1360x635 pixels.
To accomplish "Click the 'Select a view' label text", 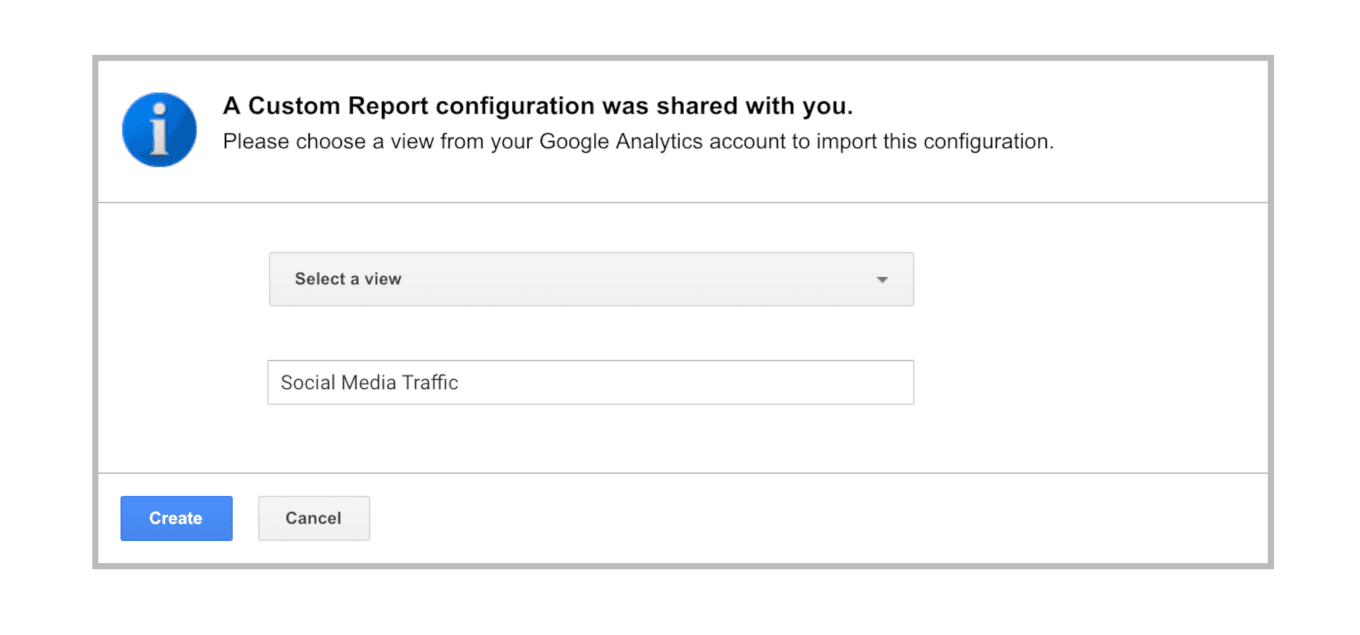I will 348,279.
